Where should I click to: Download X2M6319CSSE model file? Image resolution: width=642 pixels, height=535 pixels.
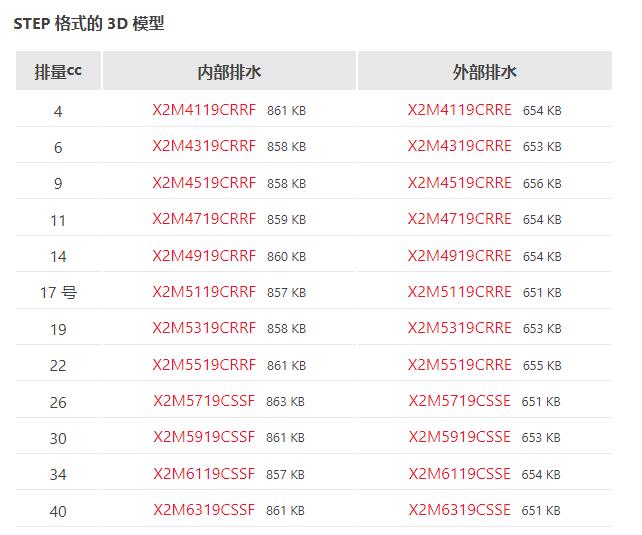pyautogui.click(x=459, y=510)
